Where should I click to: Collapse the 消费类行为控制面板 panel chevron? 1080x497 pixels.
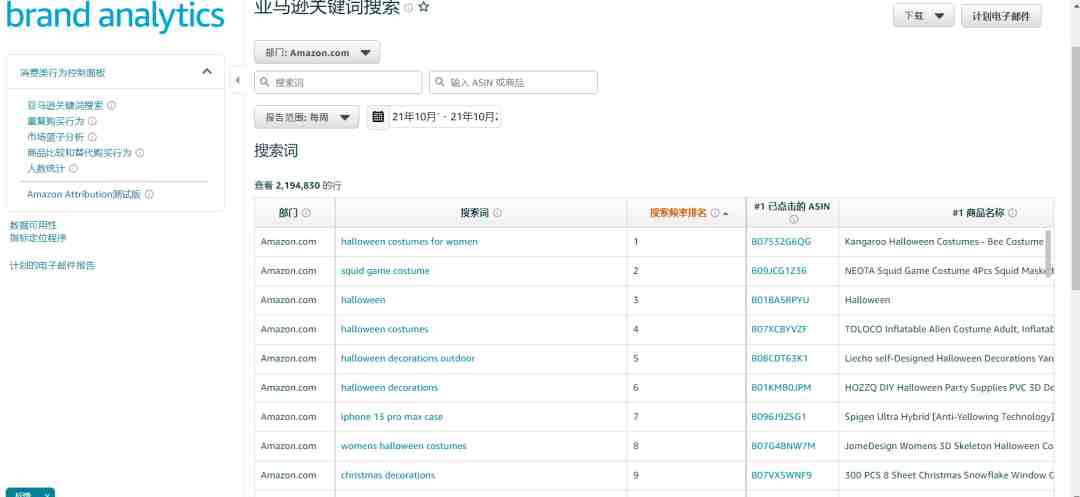(x=207, y=72)
